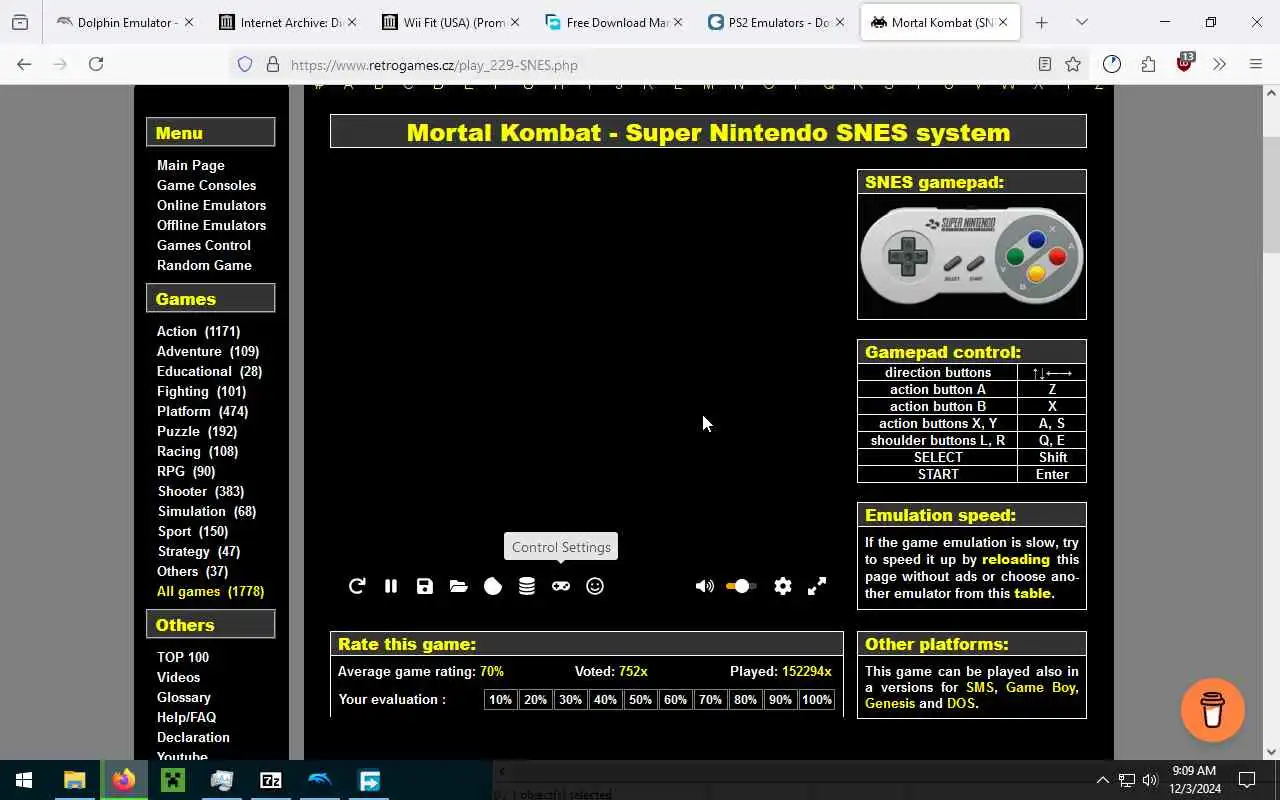Click the SNES gamepad image

(972, 256)
